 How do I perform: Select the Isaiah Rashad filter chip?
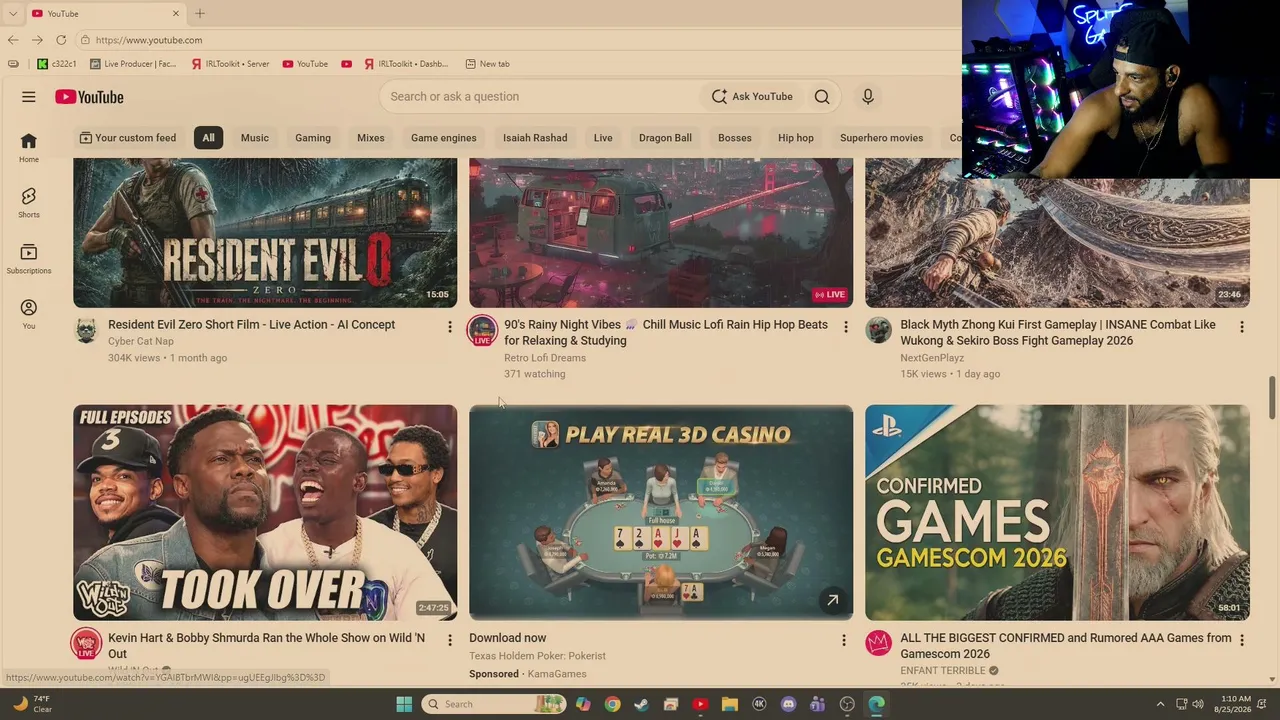tap(535, 138)
